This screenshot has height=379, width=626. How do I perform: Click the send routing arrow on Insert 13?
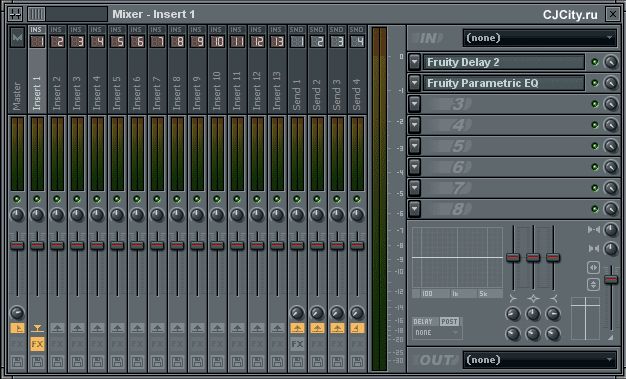(277, 328)
